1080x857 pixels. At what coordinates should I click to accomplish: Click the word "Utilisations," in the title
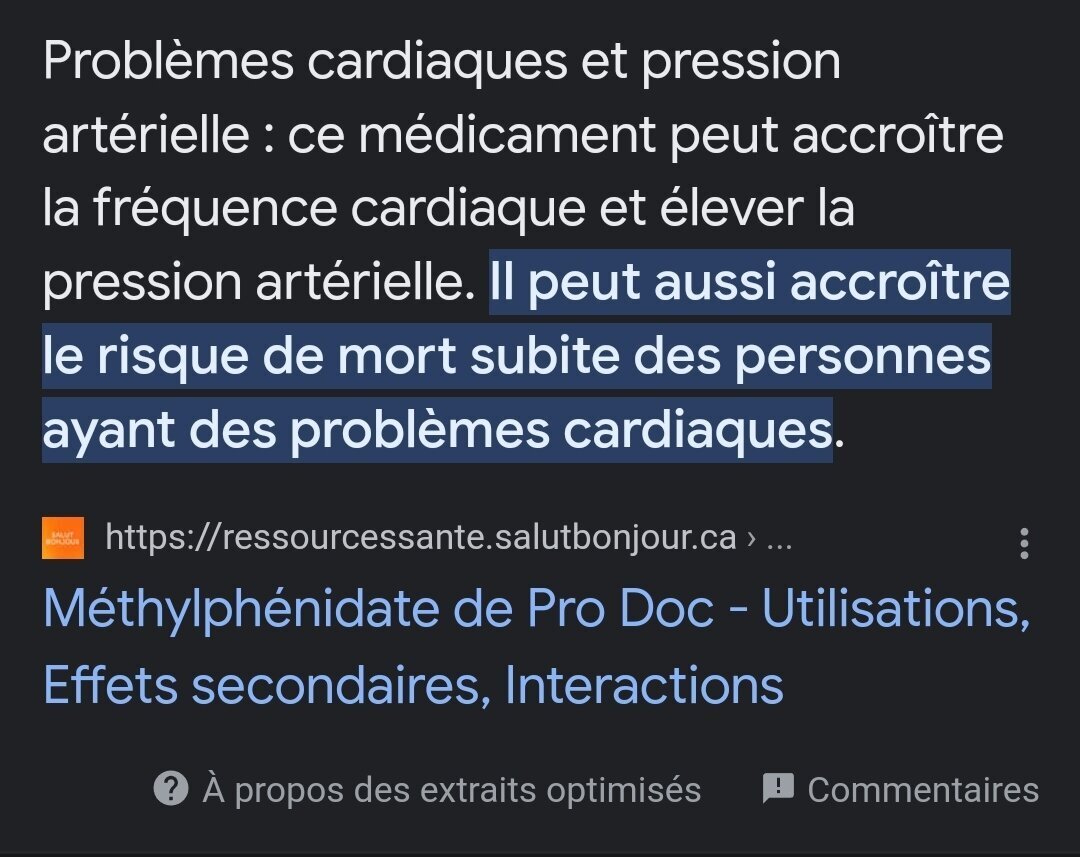tap(895, 609)
